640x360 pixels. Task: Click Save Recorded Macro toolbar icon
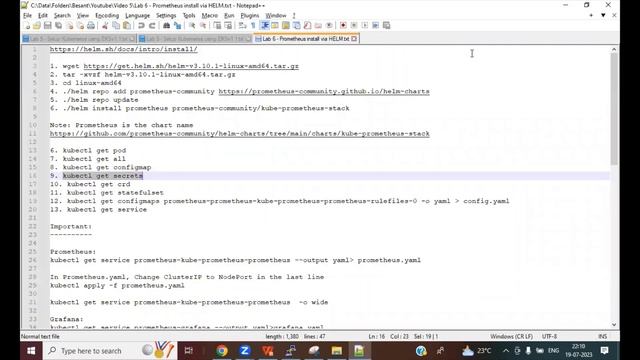click(386, 26)
